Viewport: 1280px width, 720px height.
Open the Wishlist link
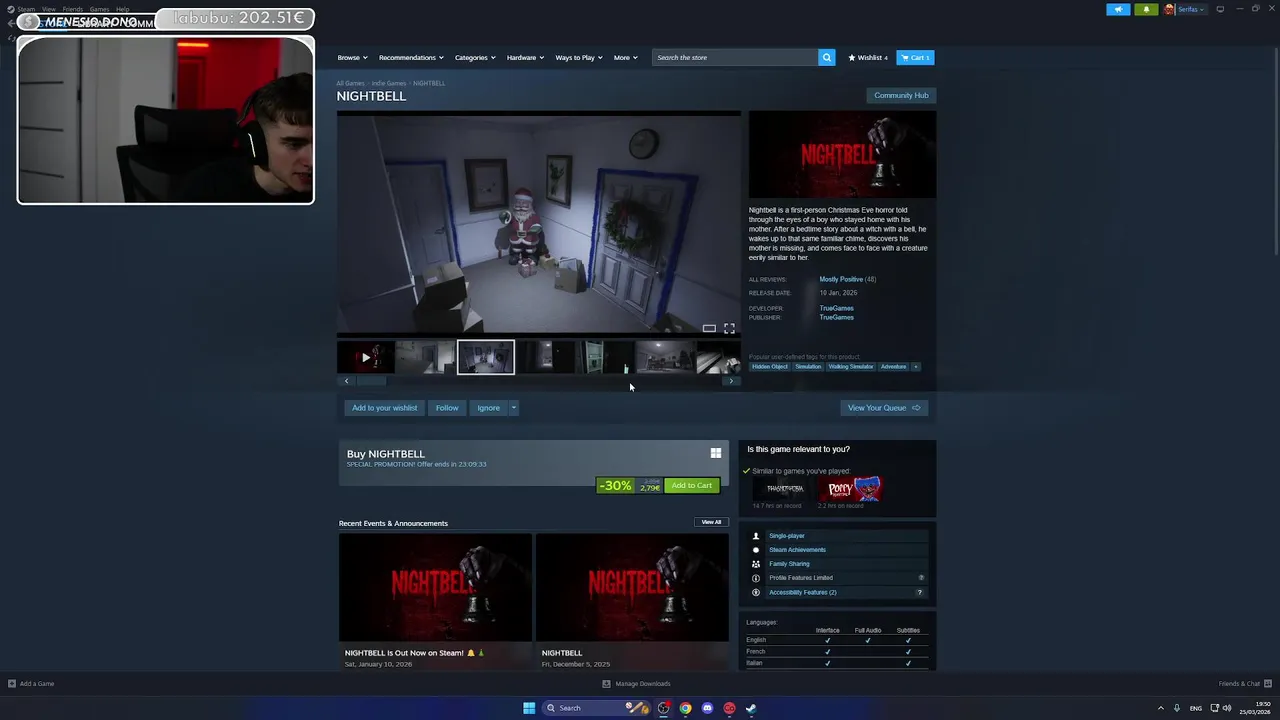867,57
